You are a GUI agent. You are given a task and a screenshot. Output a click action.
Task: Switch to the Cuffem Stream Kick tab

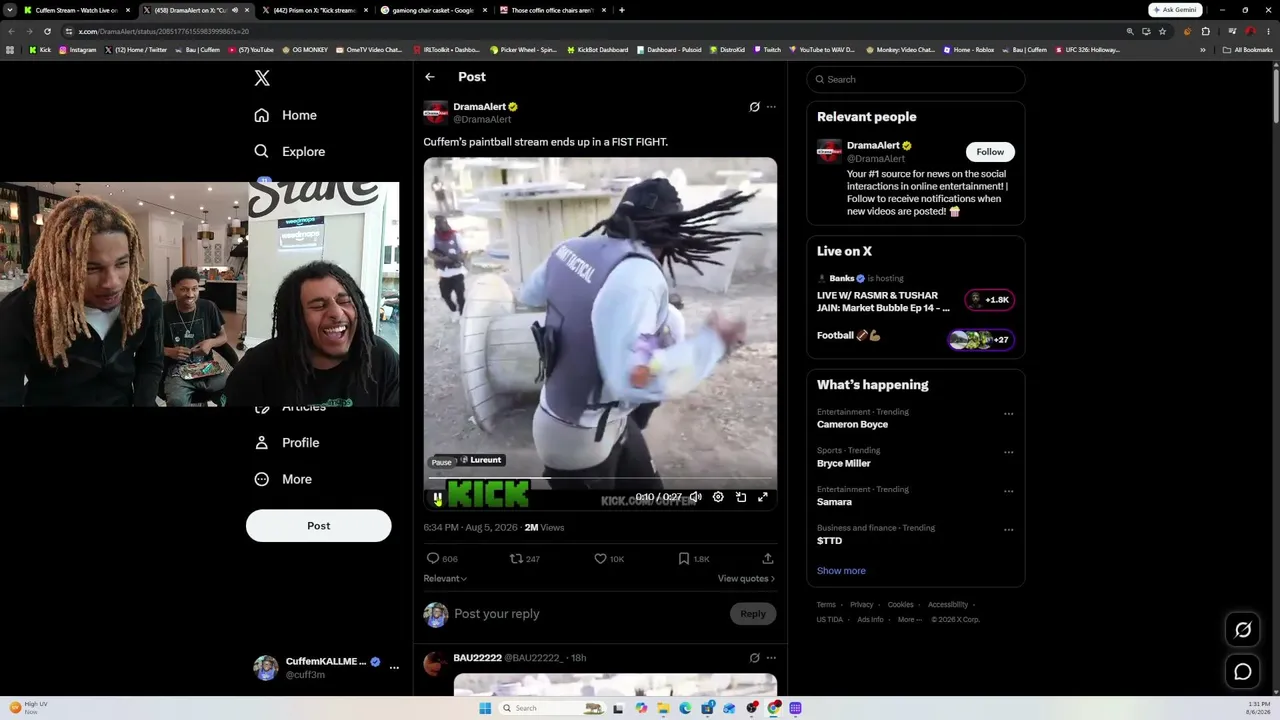click(77, 10)
